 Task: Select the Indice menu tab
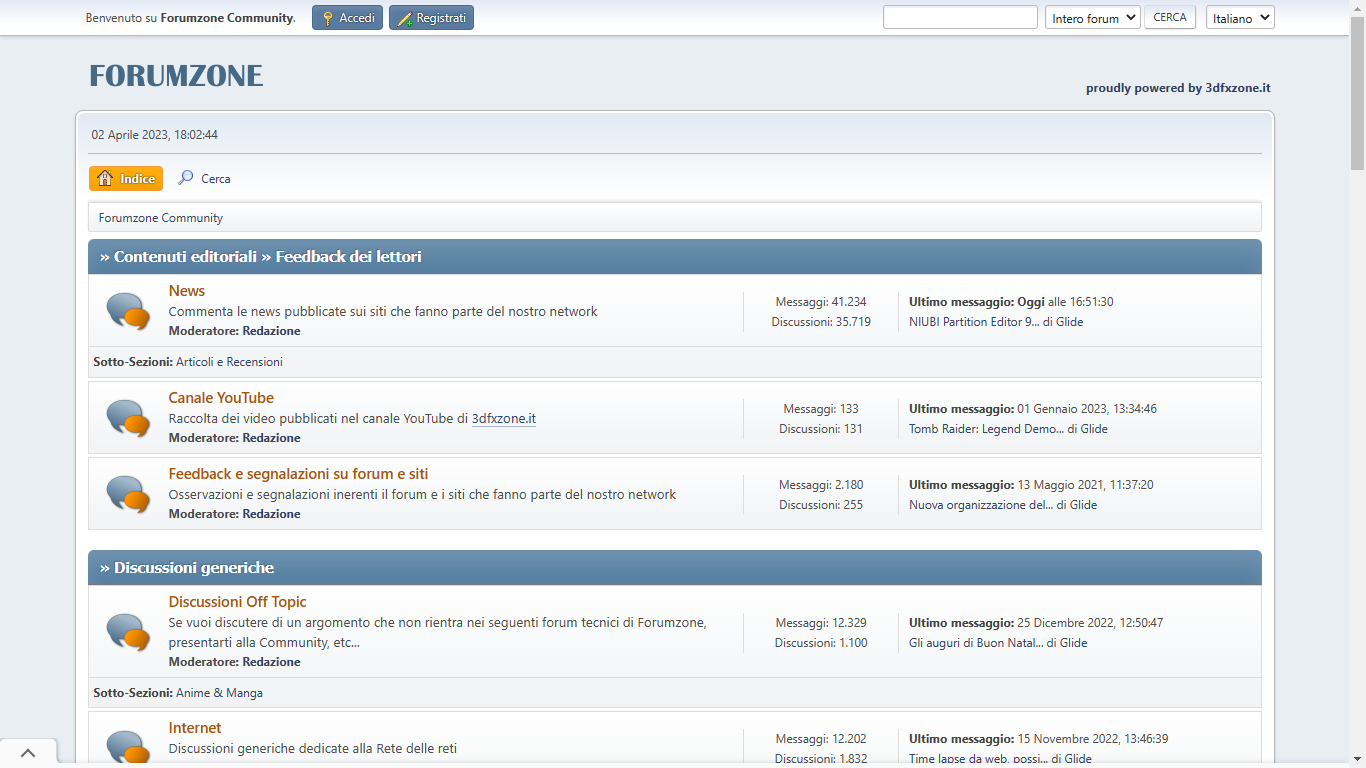click(x=126, y=178)
